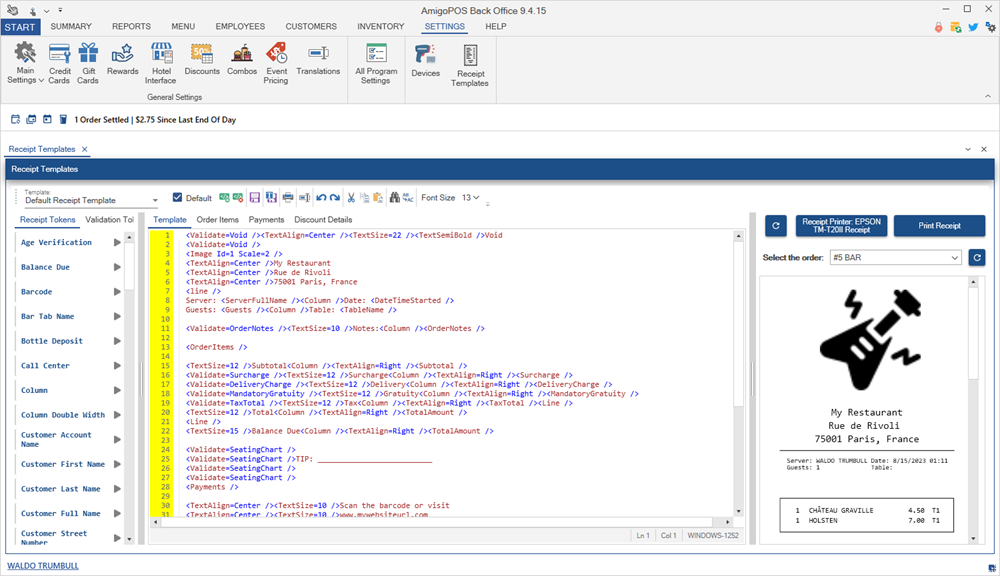Image resolution: width=1000 pixels, height=576 pixels.
Task: Open the Find and Replace icon
Action: tap(408, 198)
